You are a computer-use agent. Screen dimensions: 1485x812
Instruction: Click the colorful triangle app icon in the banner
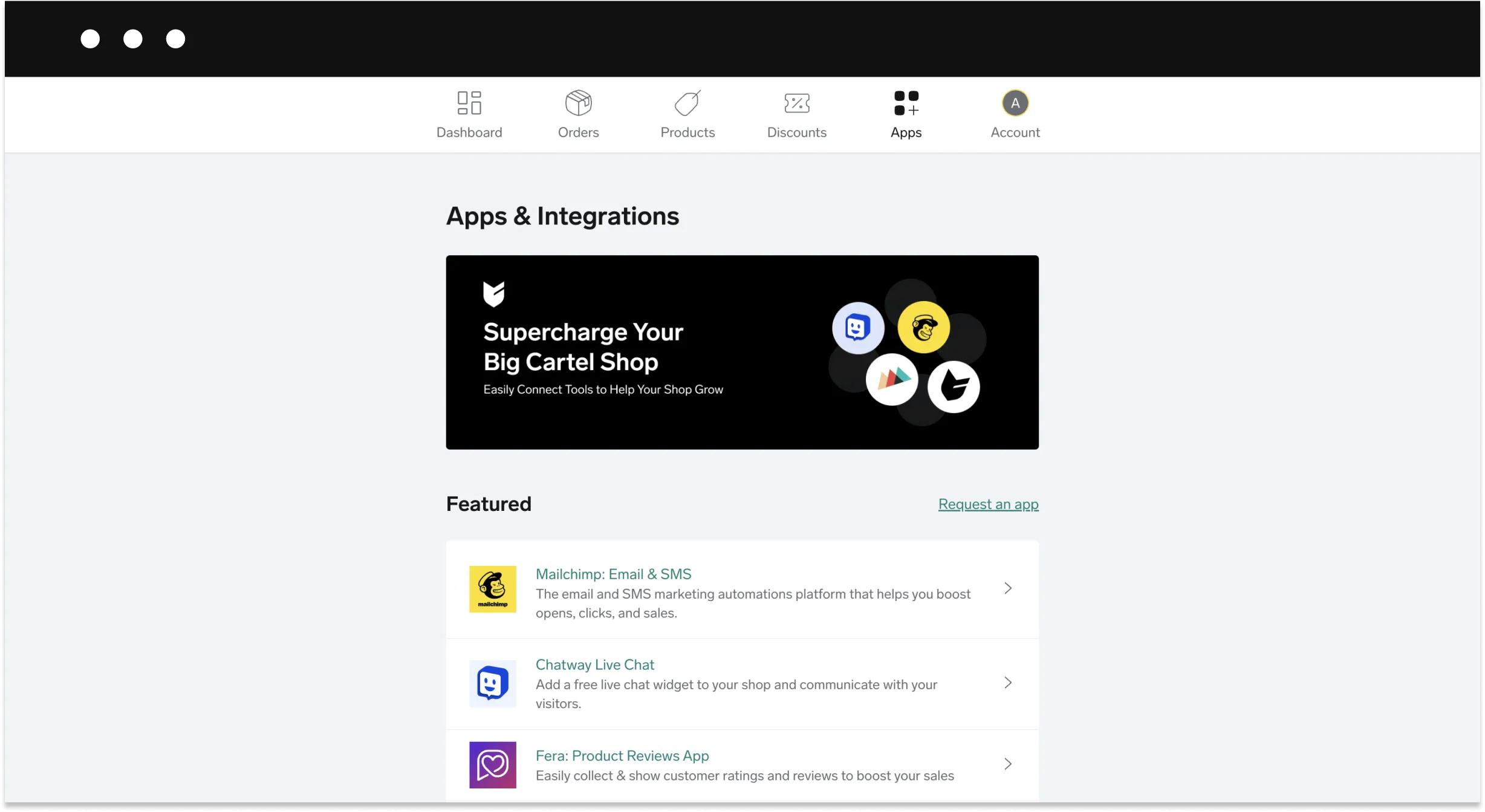[x=892, y=380]
